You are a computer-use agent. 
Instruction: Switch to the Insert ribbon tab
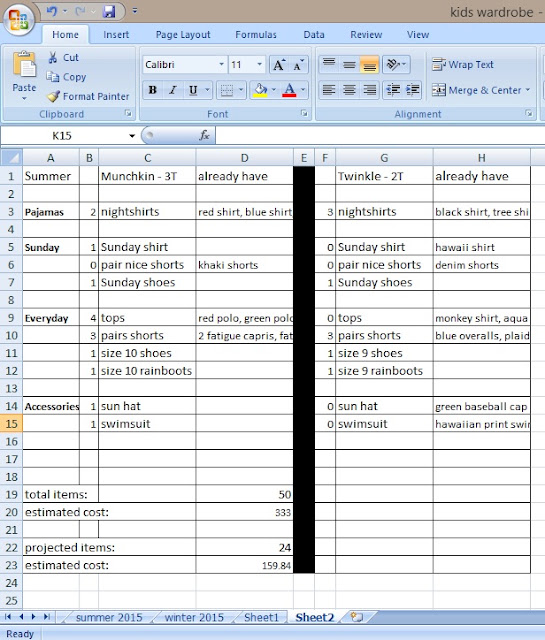point(116,35)
